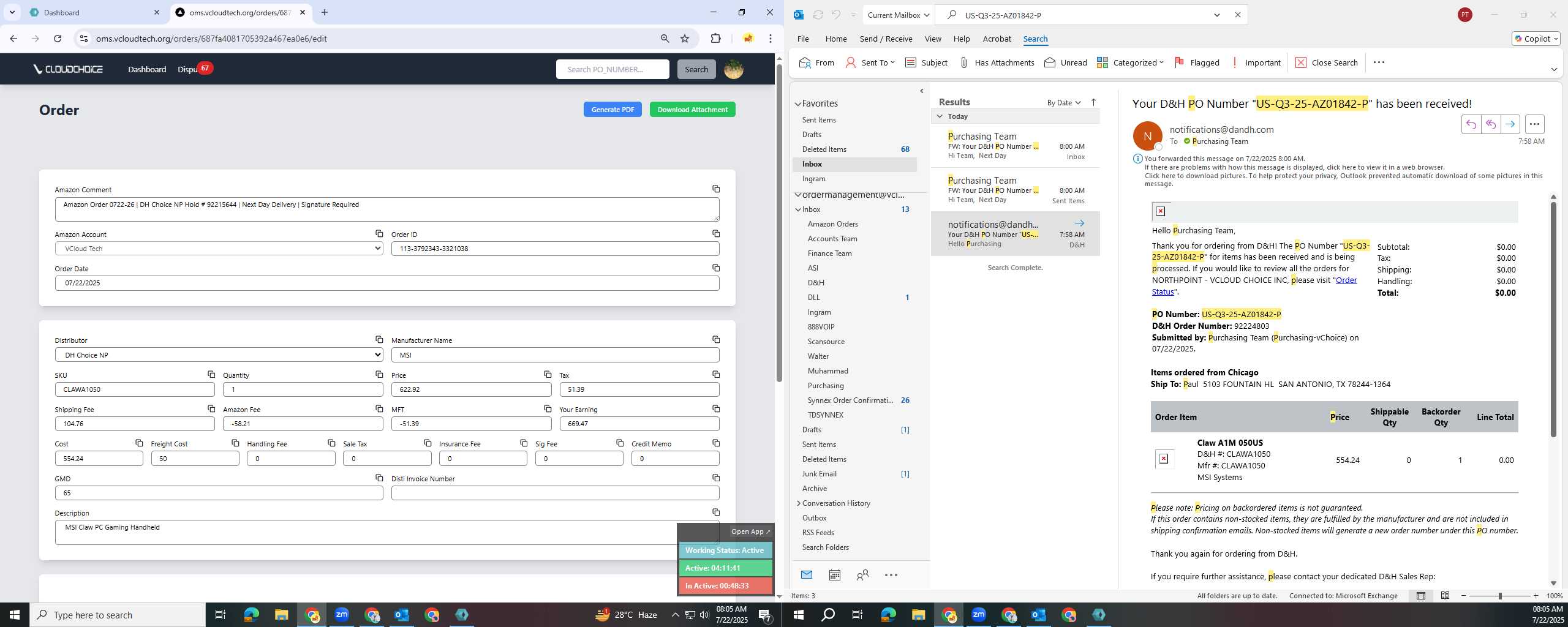The height and width of the screenshot is (627, 1568).
Task: Open Categorized filter dropdown
Action: point(1130,62)
